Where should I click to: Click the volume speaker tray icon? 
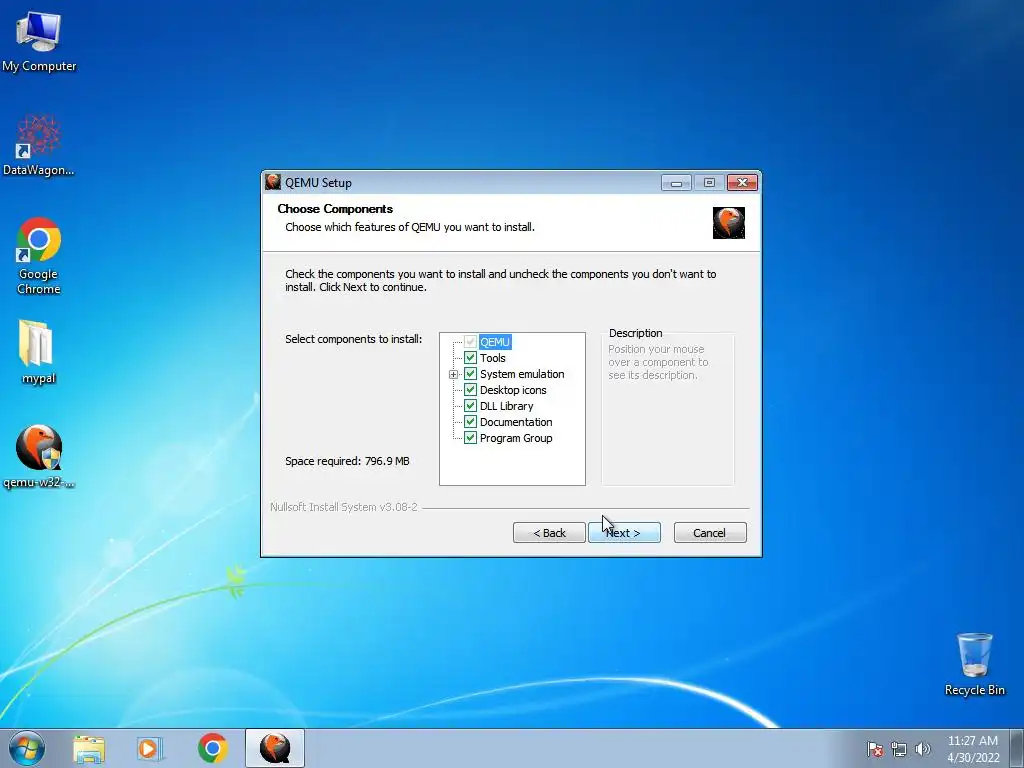[923, 749]
